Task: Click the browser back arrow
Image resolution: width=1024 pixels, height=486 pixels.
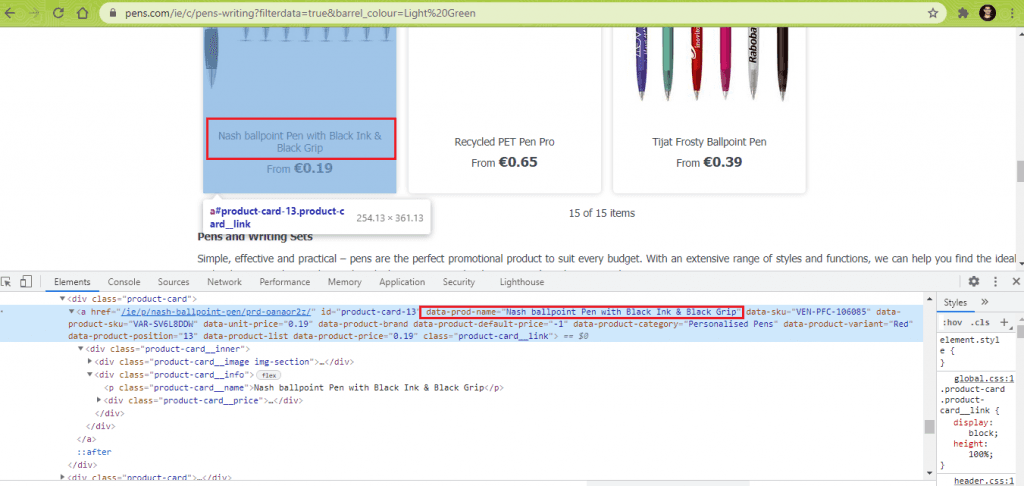Action: pos(10,13)
